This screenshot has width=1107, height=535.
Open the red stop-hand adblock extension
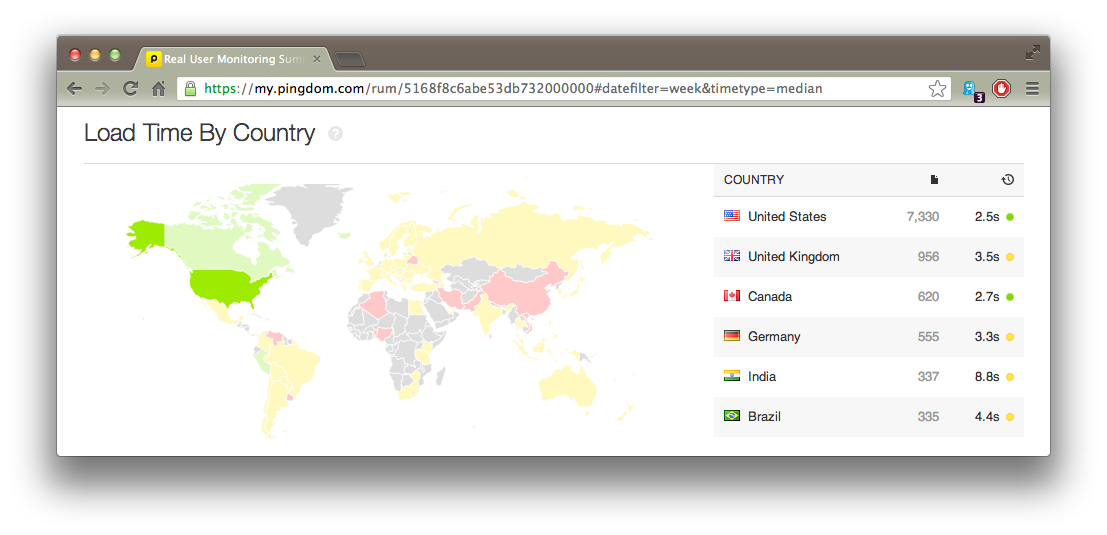tap(1002, 88)
